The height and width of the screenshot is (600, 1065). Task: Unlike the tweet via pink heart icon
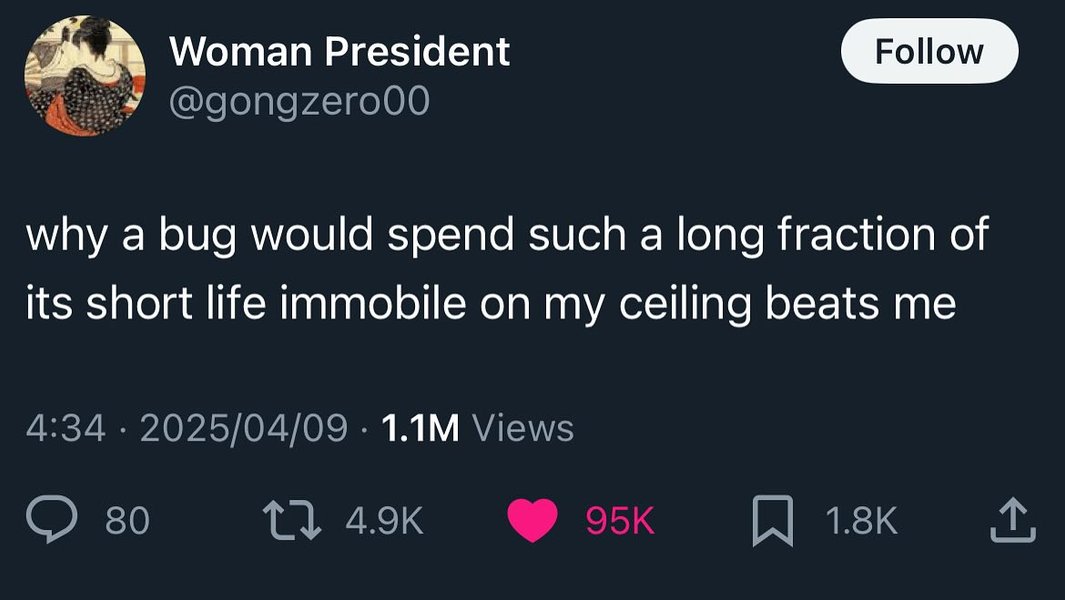pos(532,520)
